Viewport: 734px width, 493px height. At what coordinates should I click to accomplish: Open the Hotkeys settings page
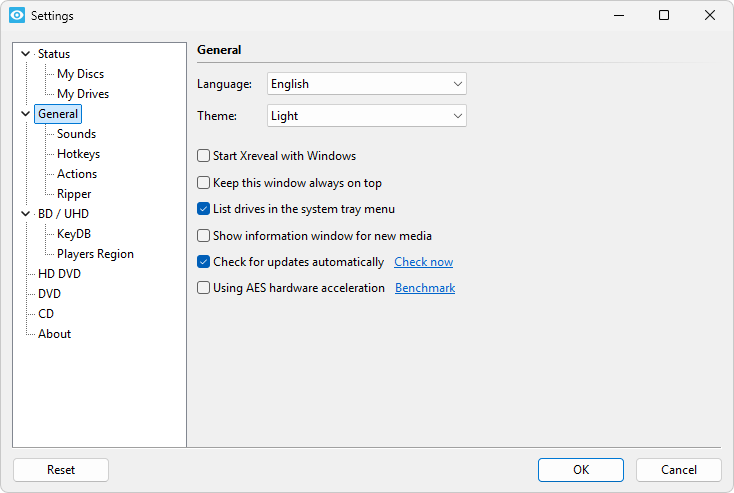[78, 154]
